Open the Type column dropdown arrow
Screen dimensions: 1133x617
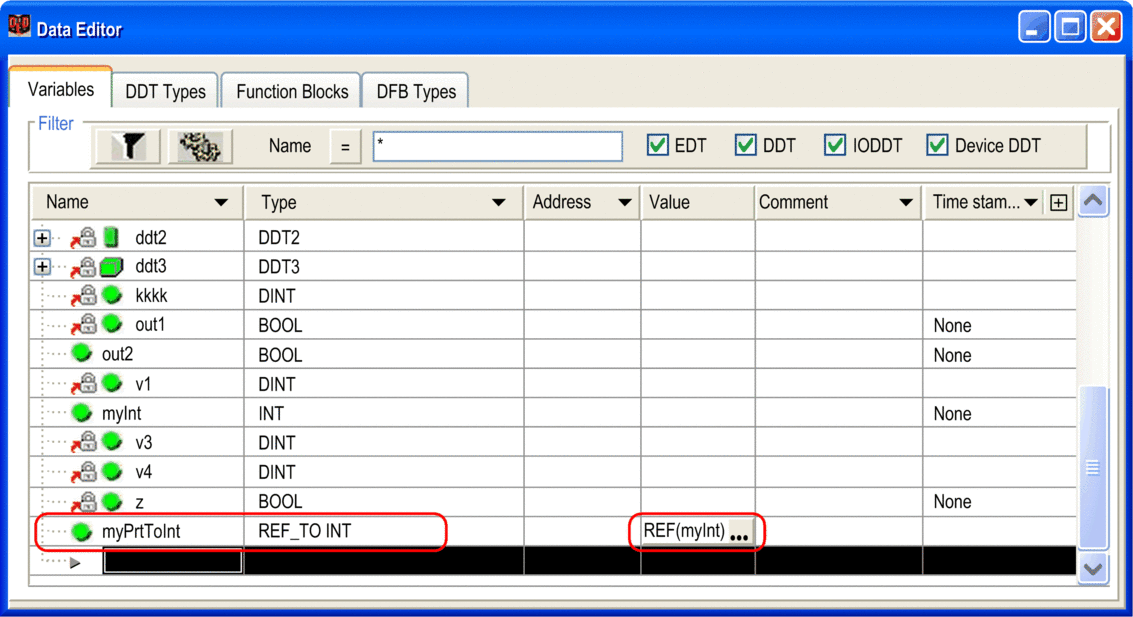coord(498,203)
